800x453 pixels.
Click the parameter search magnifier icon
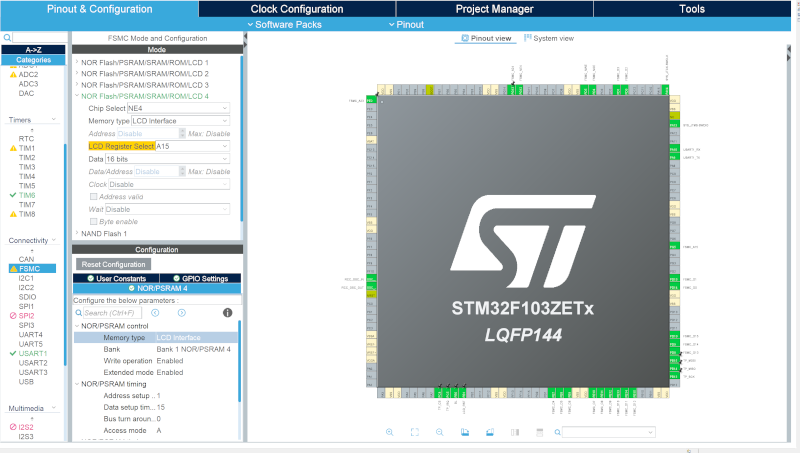[79, 313]
